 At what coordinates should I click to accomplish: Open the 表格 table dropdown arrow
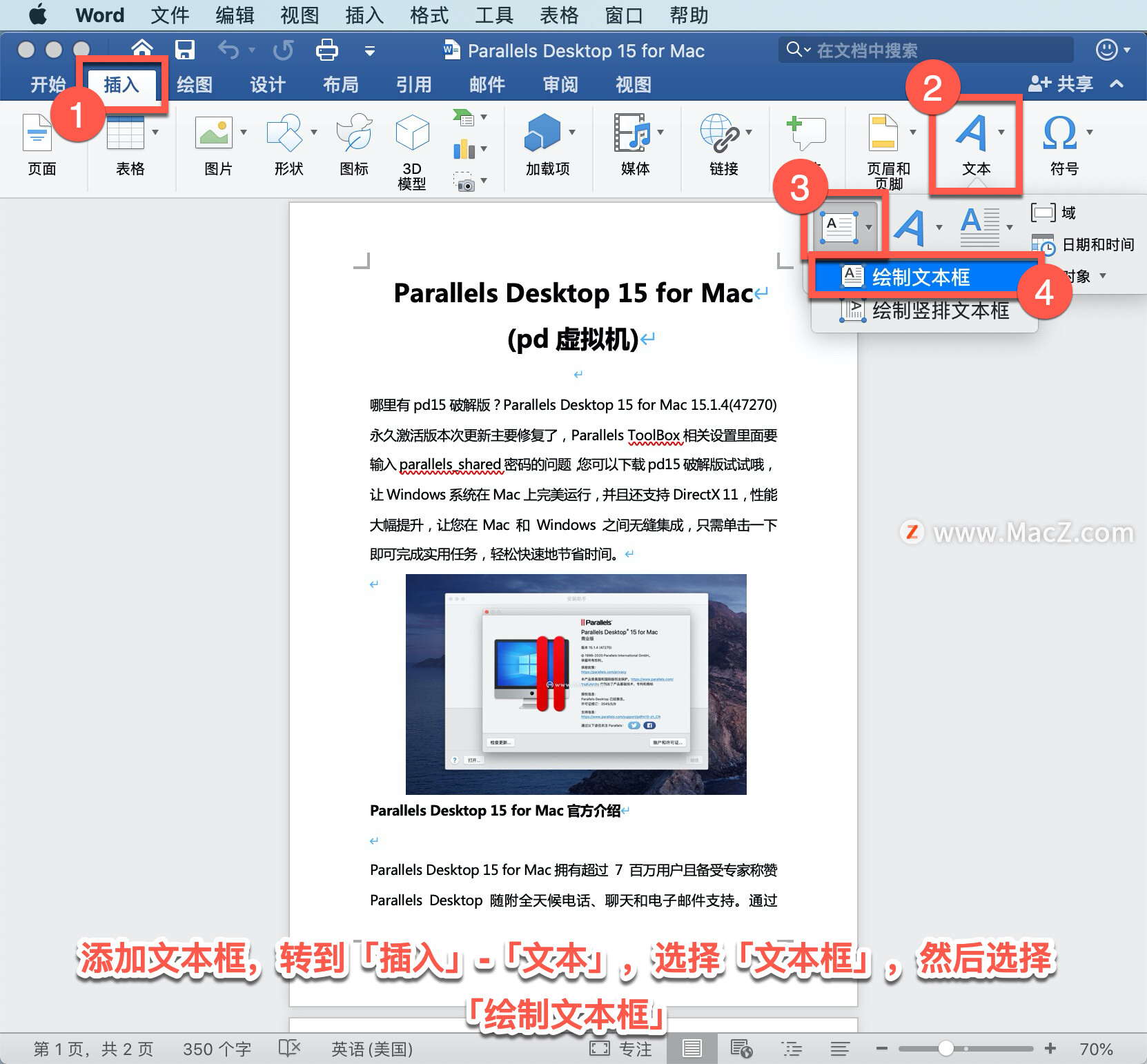click(x=155, y=132)
